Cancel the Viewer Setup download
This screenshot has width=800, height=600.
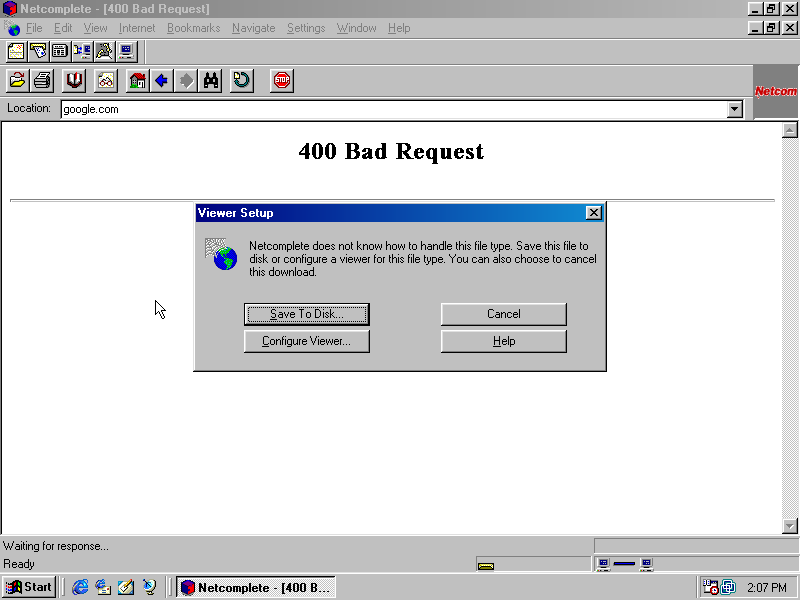tap(503, 314)
